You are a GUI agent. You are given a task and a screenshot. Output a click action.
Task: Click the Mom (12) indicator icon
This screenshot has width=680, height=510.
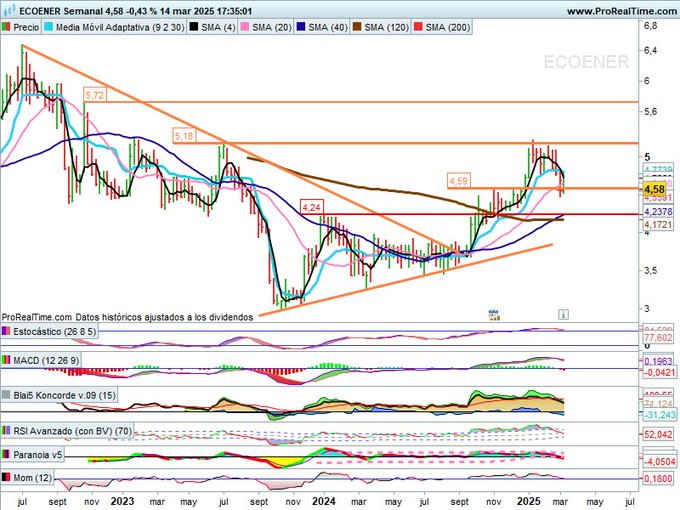(x=6, y=477)
